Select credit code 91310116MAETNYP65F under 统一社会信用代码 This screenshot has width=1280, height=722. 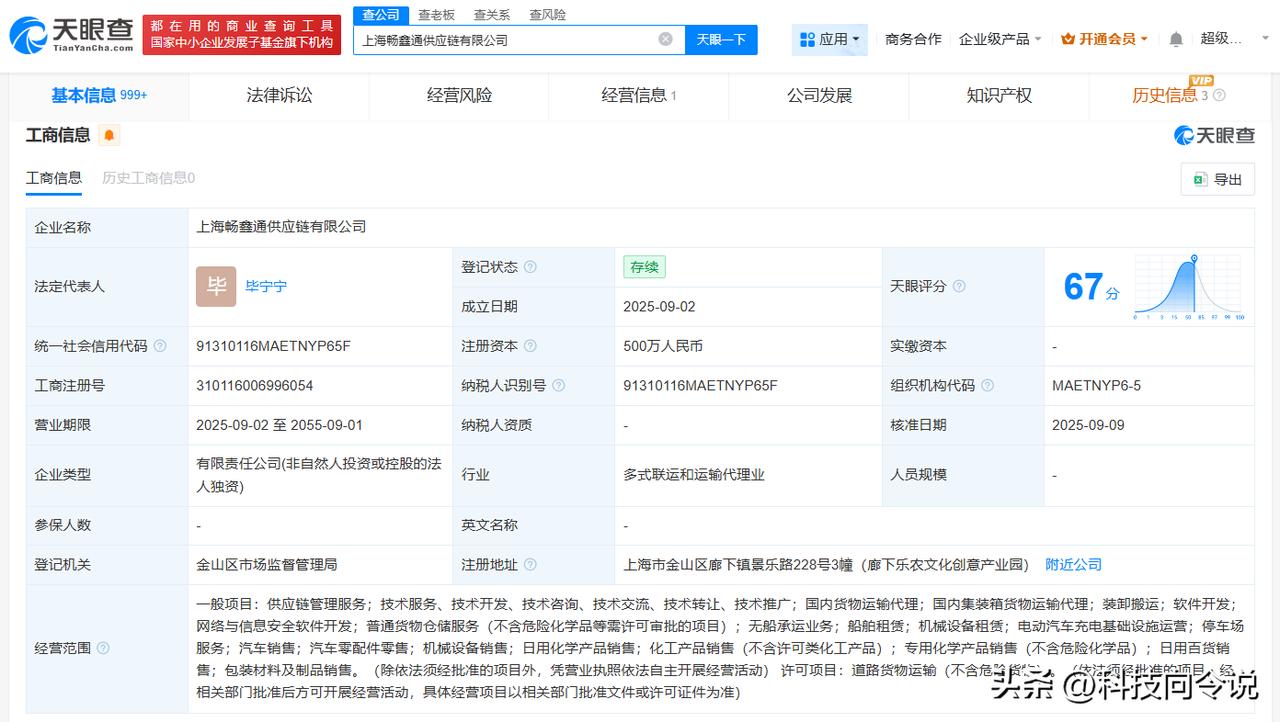pyautogui.click(x=273, y=346)
